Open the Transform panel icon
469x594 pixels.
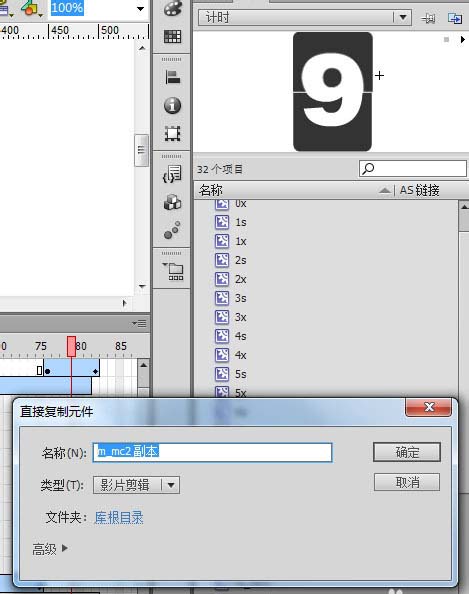click(x=172, y=133)
